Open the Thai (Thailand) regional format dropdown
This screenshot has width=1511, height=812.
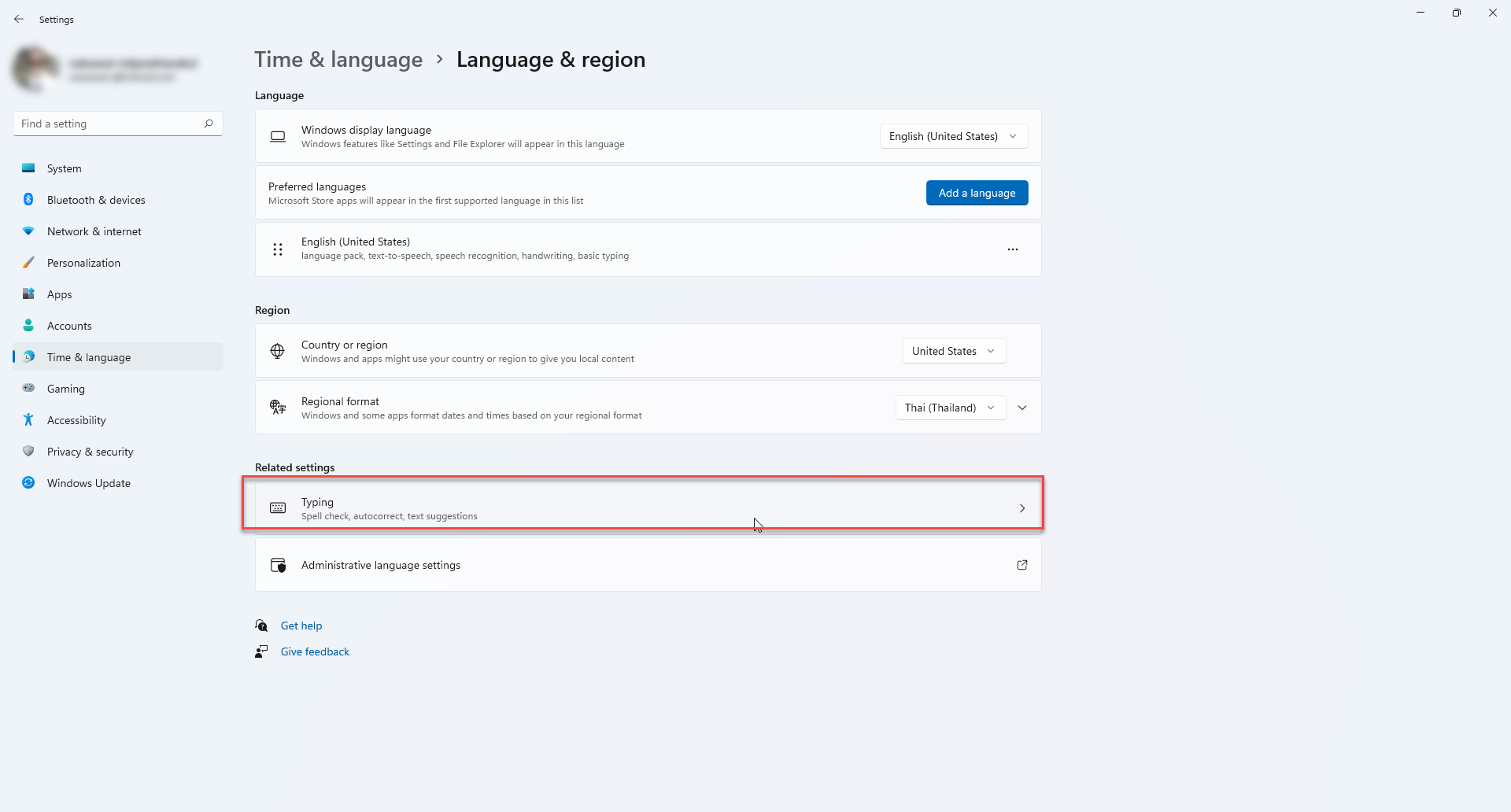(x=951, y=408)
